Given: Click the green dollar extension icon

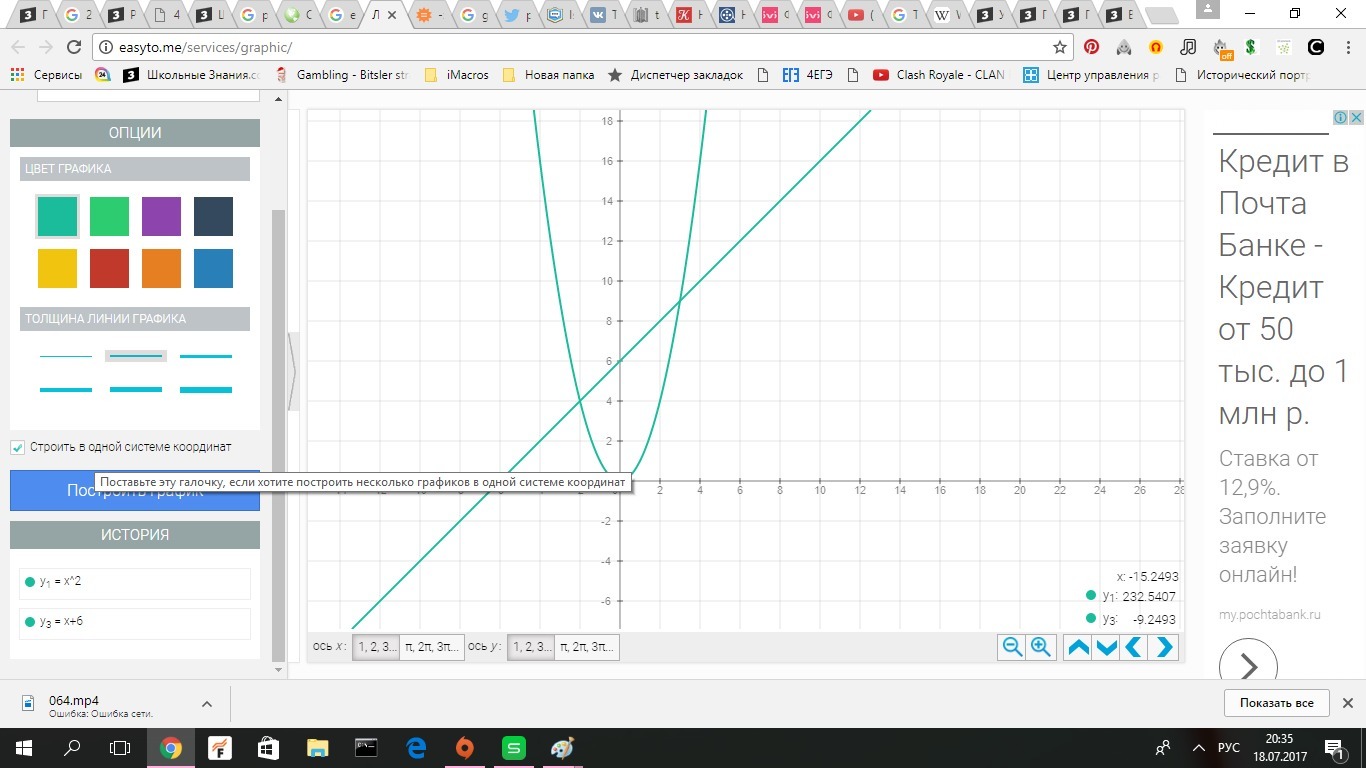Looking at the screenshot, I should 1251,47.
